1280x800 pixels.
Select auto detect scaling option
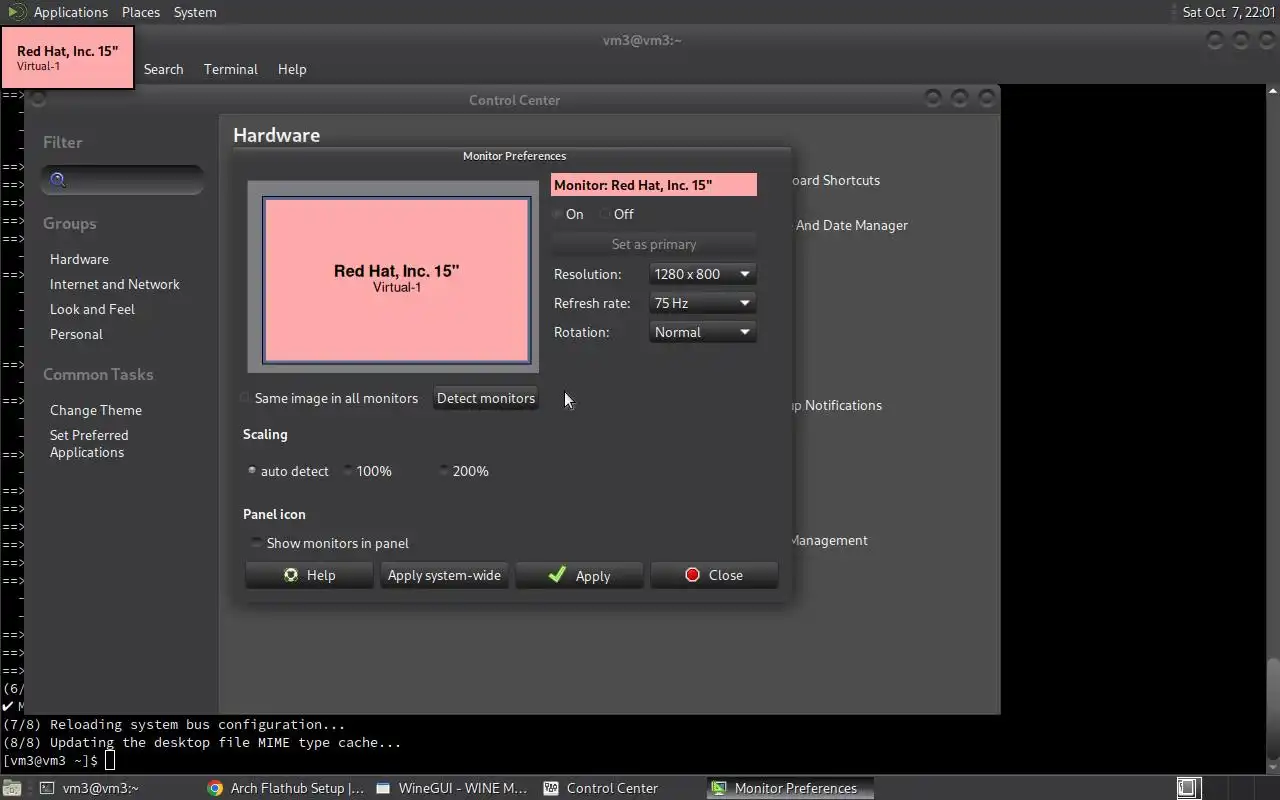[252, 471]
